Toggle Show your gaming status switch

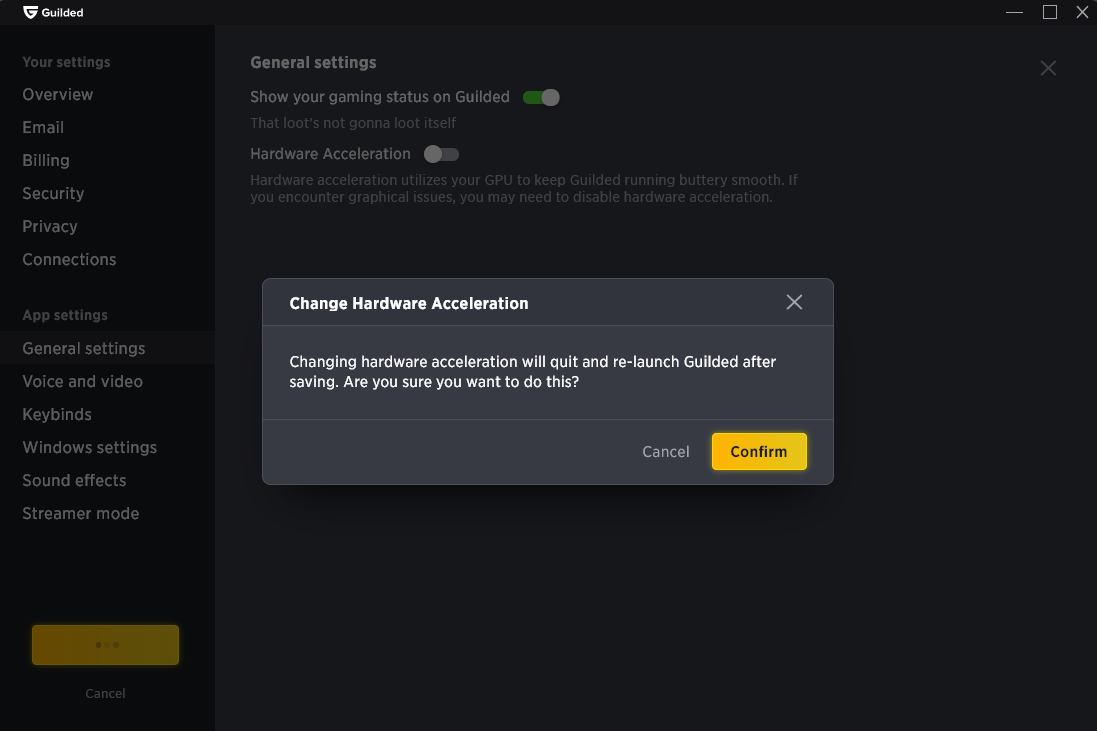542,97
